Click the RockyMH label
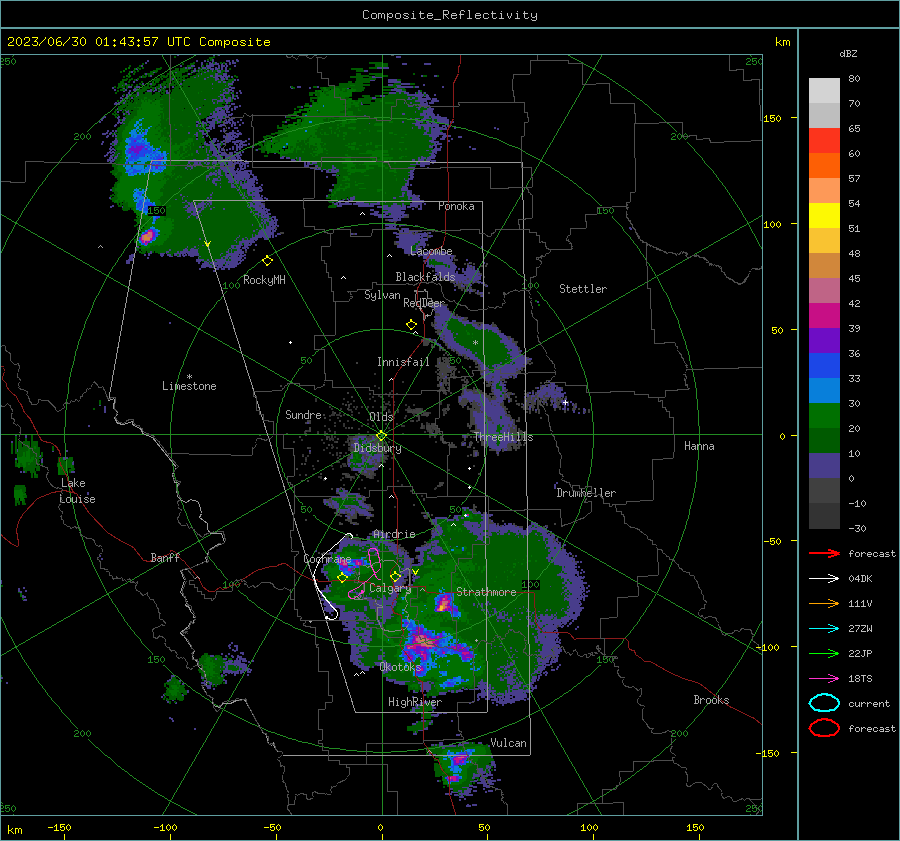Viewport: 900px width, 841px height. [264, 280]
